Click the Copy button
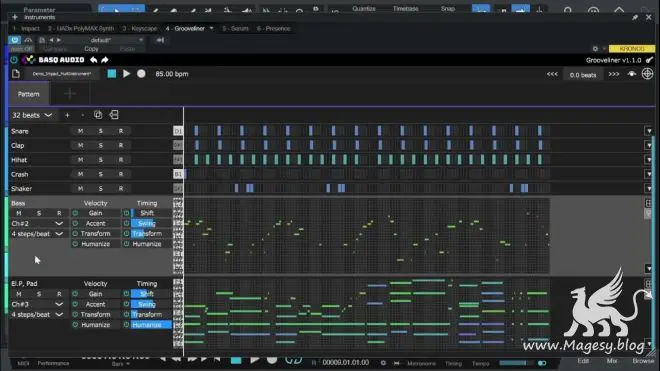Viewport: 660px width, 371px height. point(91,49)
